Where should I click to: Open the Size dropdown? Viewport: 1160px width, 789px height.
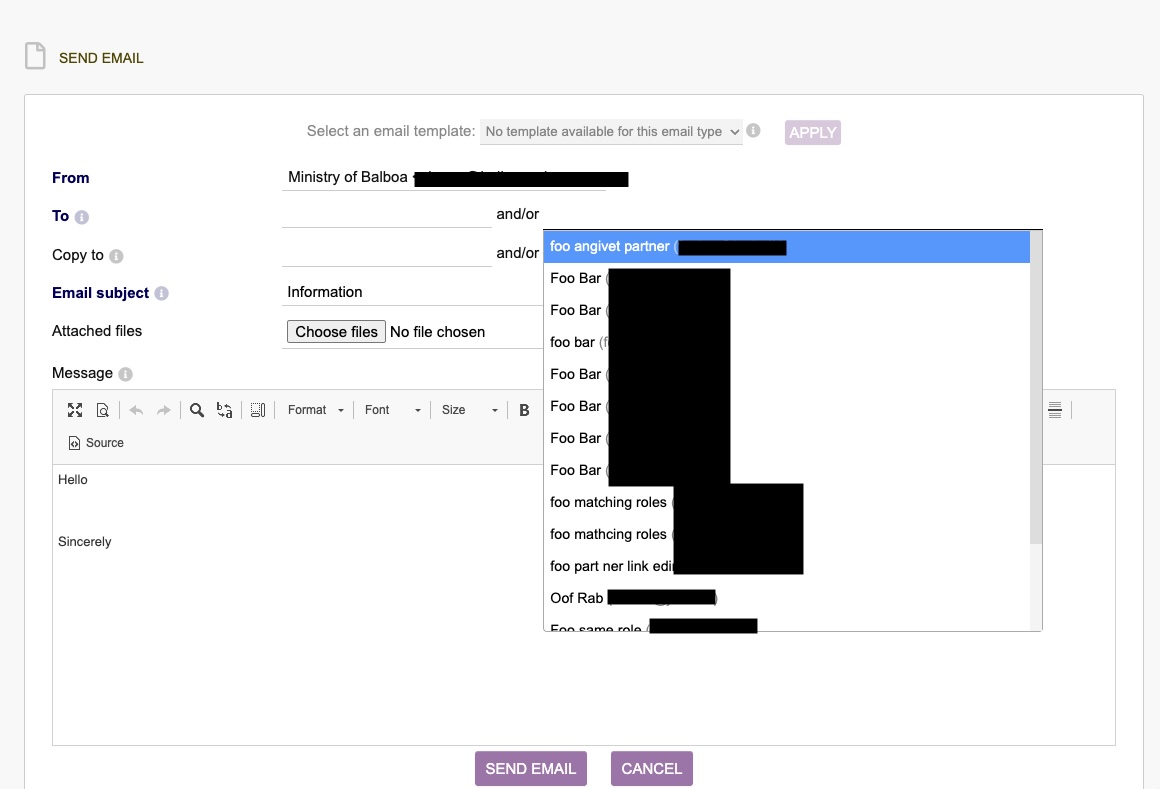pos(469,410)
